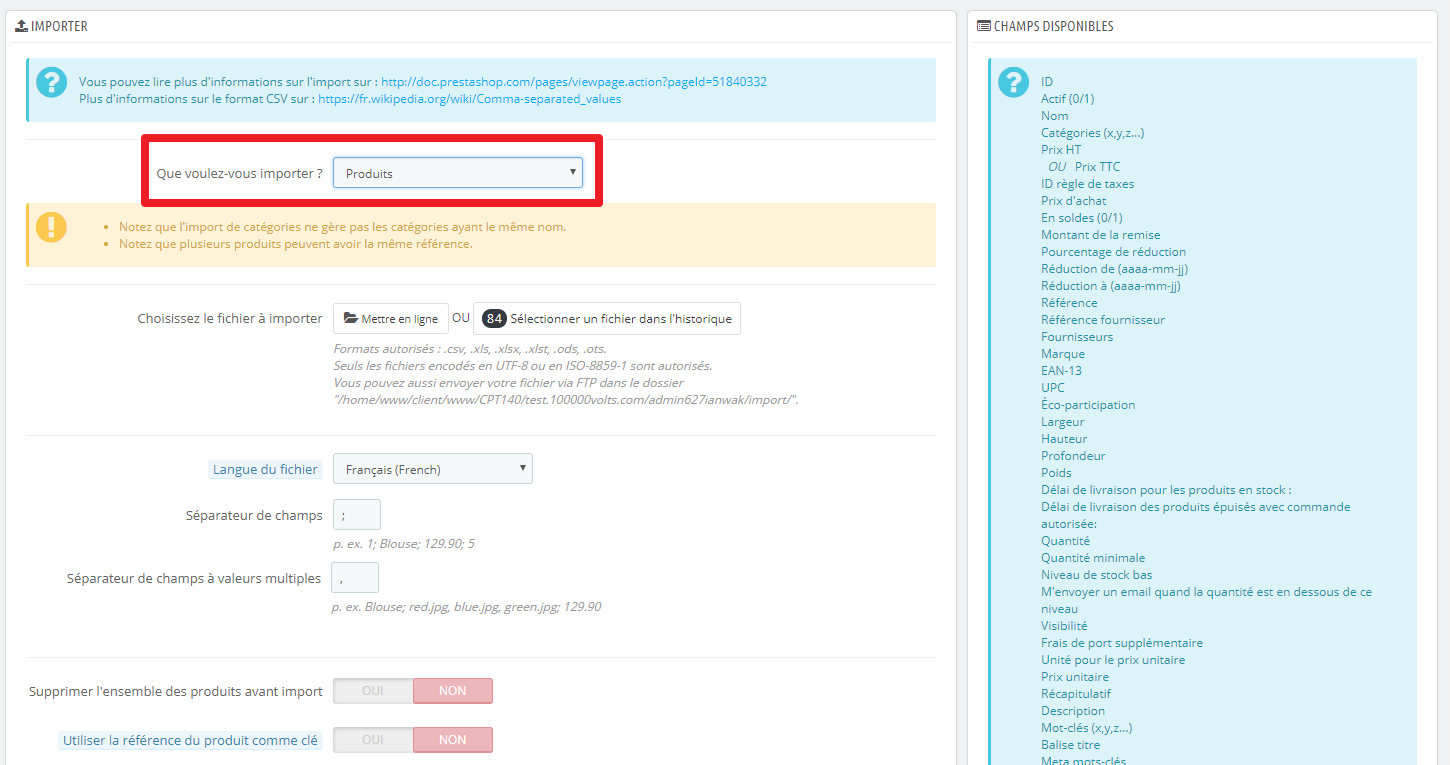Open the Langue du fichier dropdown
Viewport: 1450px width, 765px height.
click(x=432, y=469)
